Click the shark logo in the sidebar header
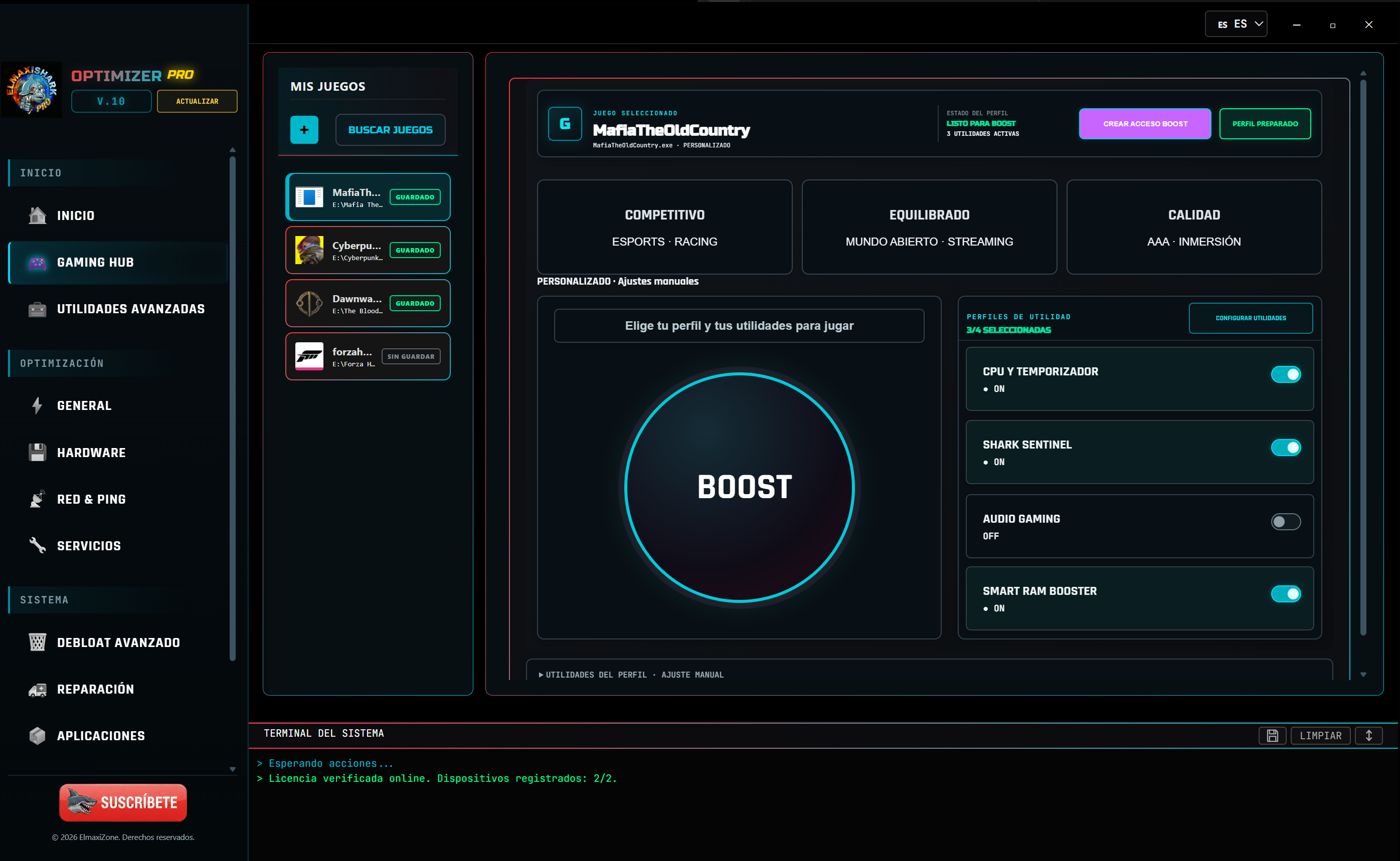The width and height of the screenshot is (1400, 861). 32,89
